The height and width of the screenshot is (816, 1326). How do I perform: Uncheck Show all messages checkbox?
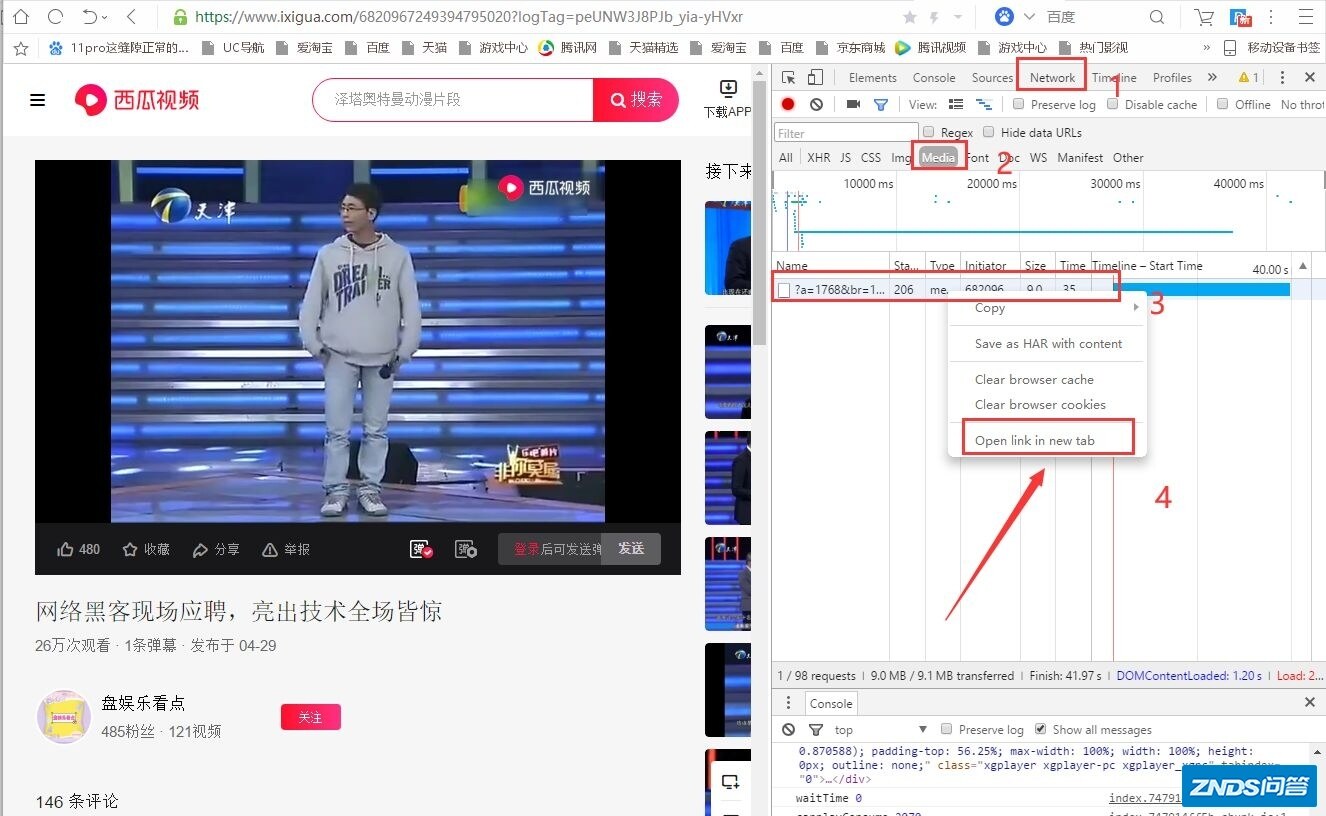pos(1040,730)
